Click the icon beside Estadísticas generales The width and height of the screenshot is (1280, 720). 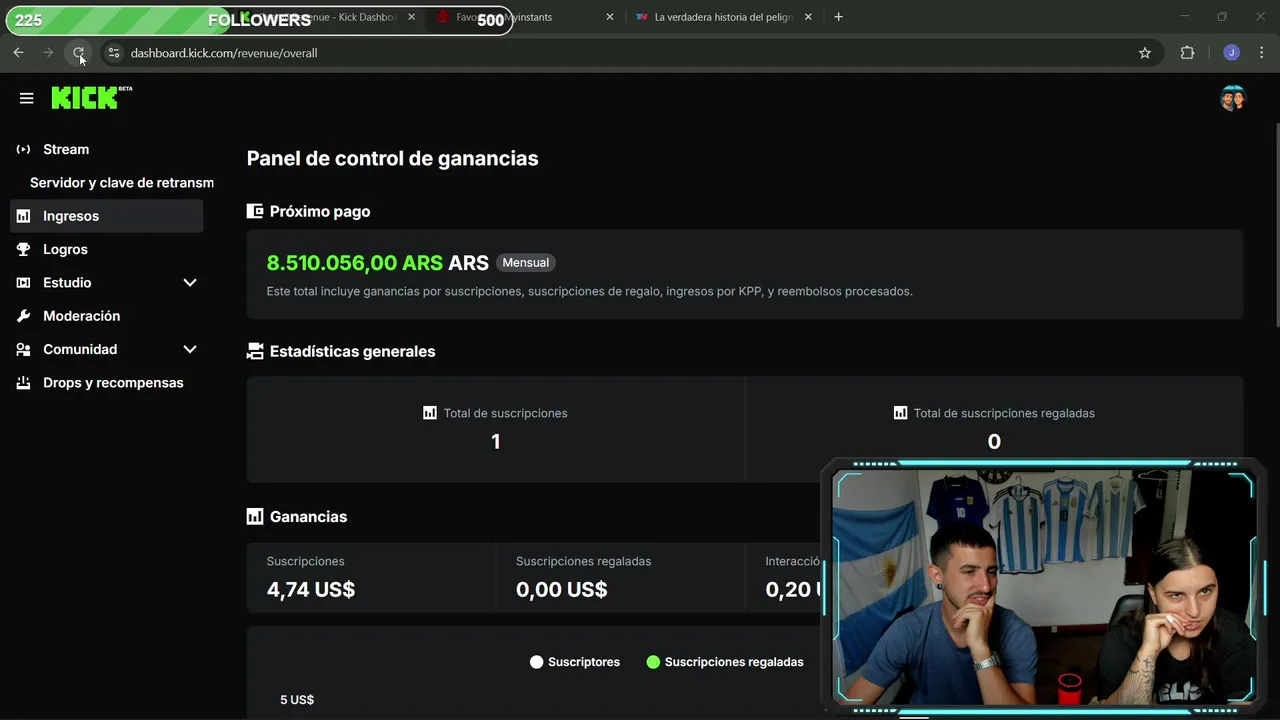(x=255, y=351)
